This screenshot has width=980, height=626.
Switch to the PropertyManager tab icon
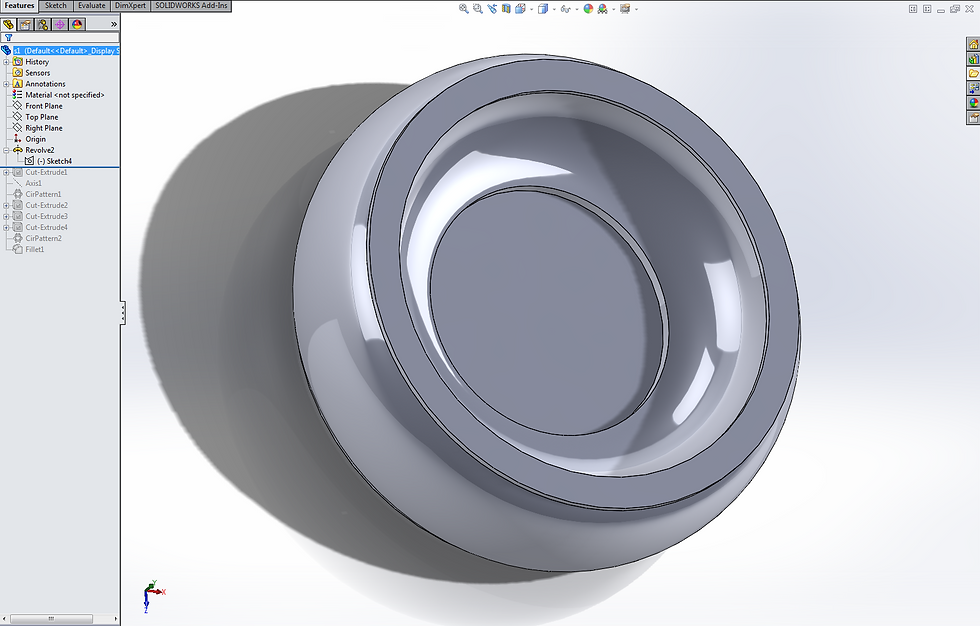click(25, 24)
